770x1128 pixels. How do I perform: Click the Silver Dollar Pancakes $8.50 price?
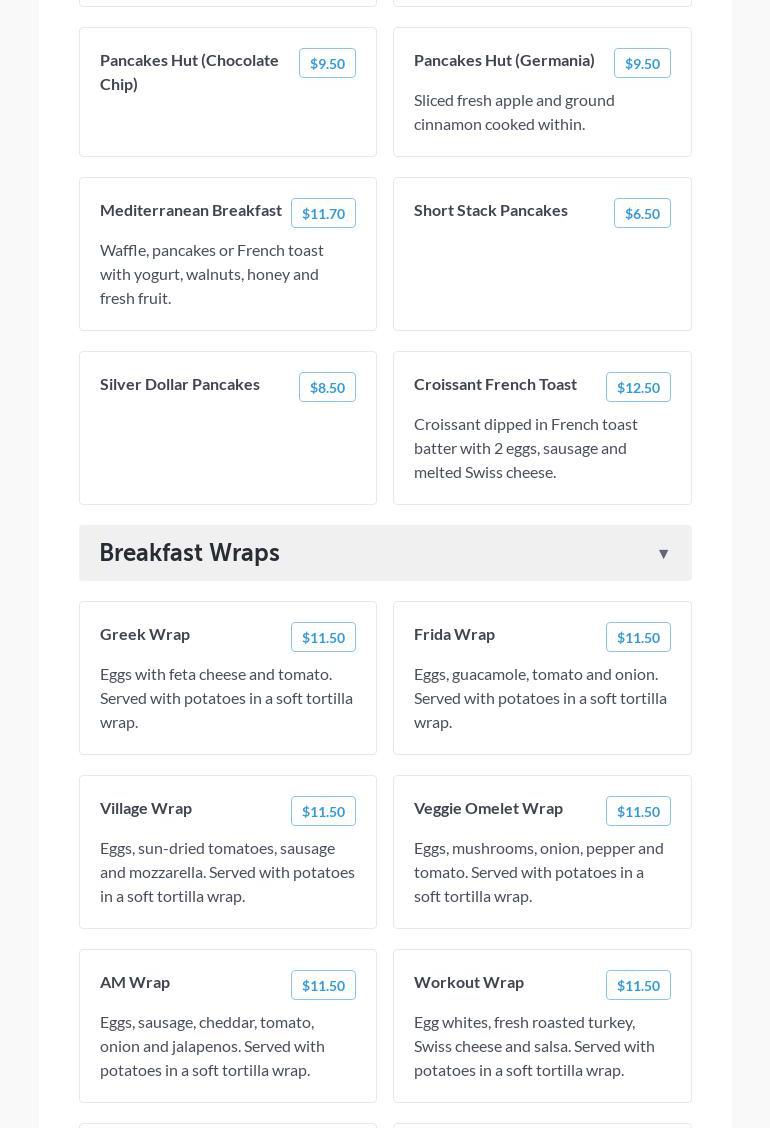pyautogui.click(x=327, y=387)
